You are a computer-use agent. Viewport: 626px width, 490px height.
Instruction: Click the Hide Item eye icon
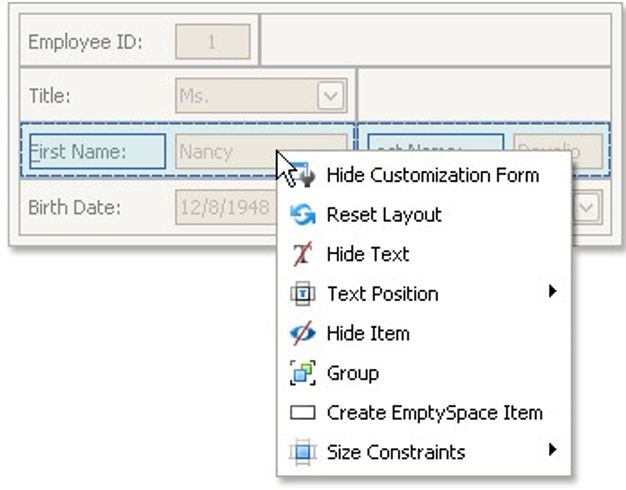click(x=302, y=333)
